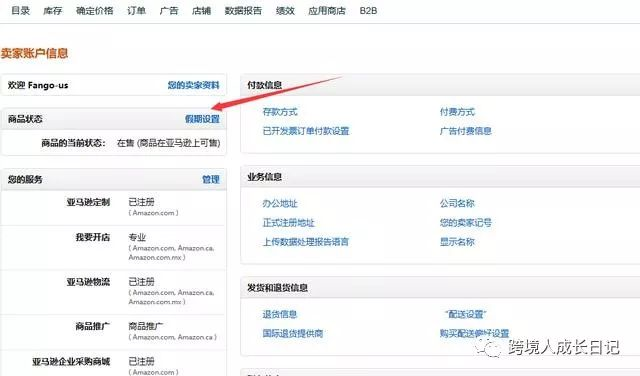This screenshot has width=640, height=376.
Task: Click the 亚马逊定制 service row label
Action: pyautogui.click(x=88, y=202)
